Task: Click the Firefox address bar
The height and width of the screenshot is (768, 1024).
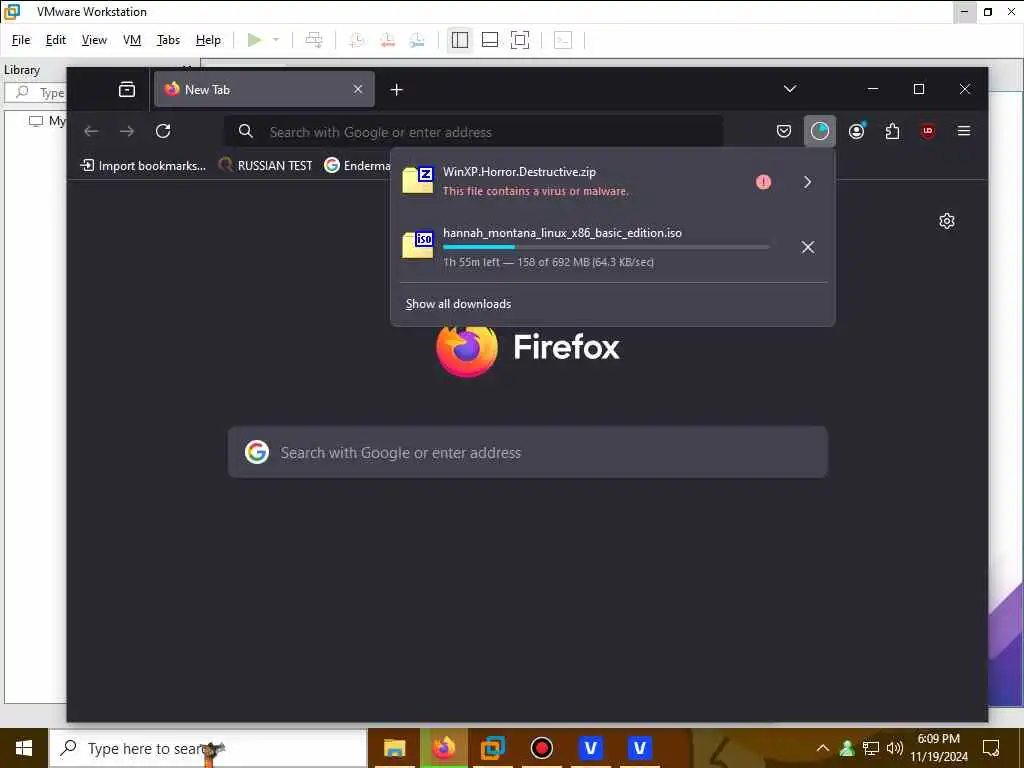Action: tap(474, 132)
